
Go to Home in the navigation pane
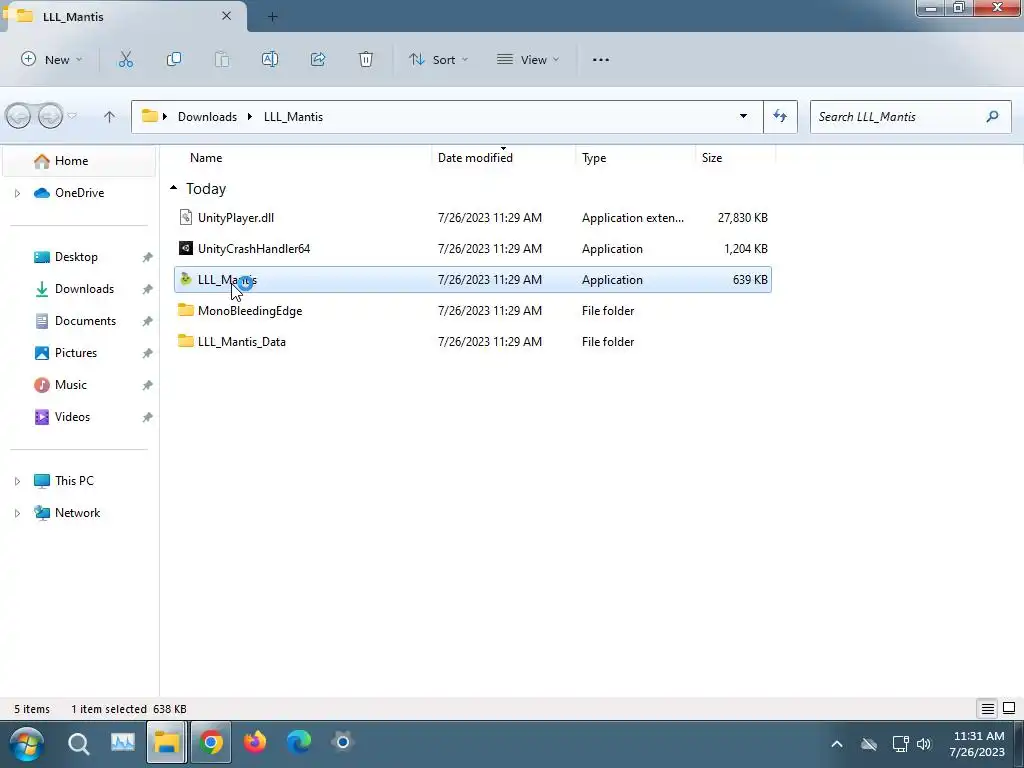[x=78, y=161]
